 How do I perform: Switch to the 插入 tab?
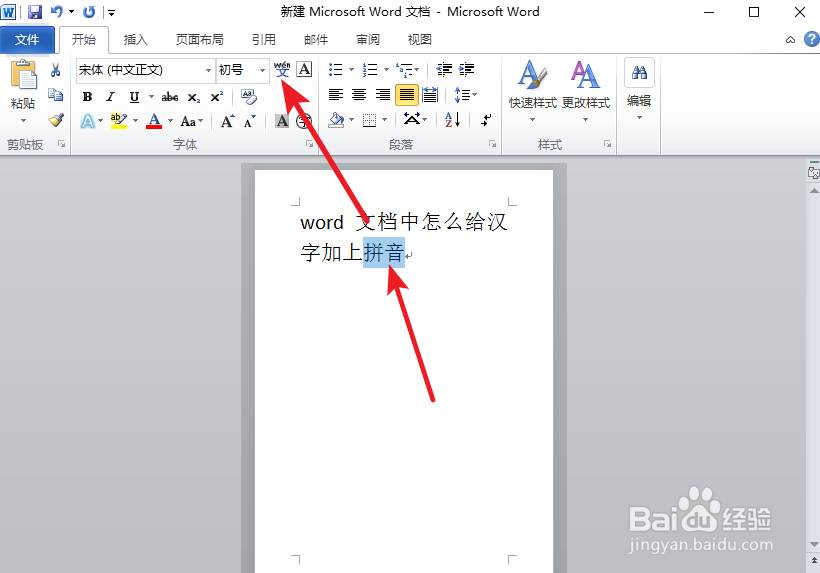pyautogui.click(x=135, y=40)
